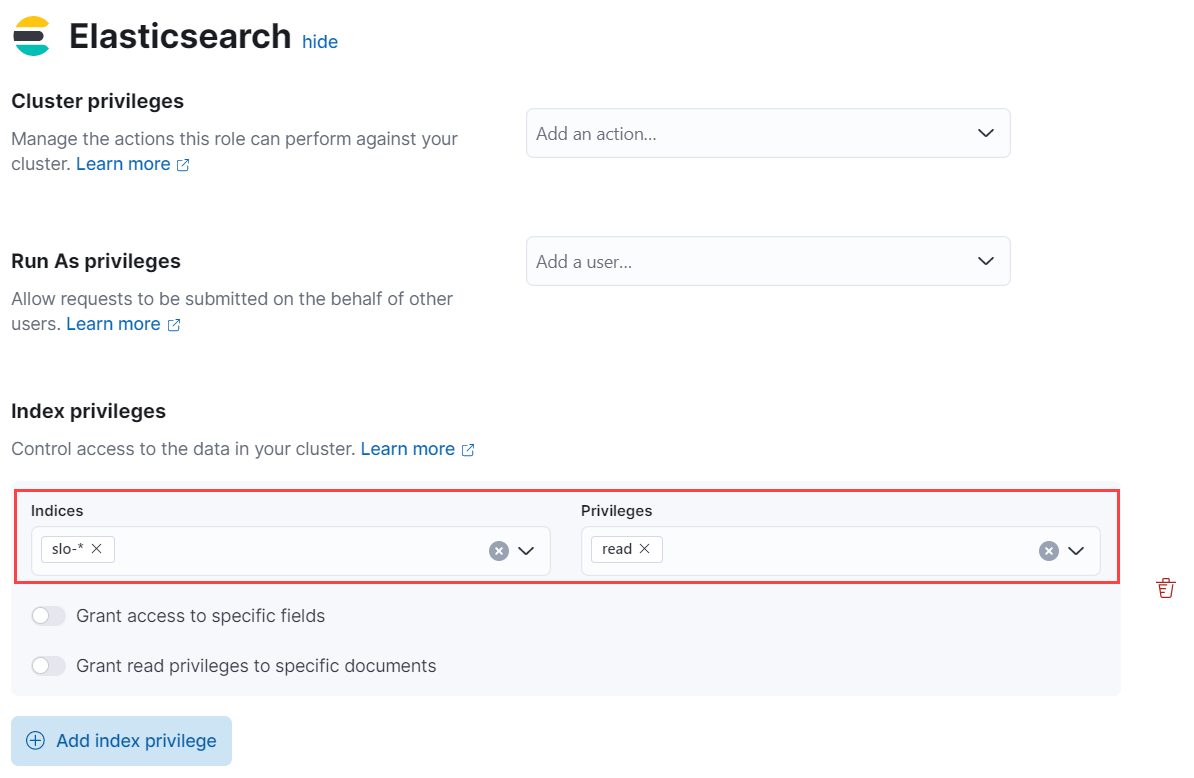Clear all entries in Indices field

[499, 551]
